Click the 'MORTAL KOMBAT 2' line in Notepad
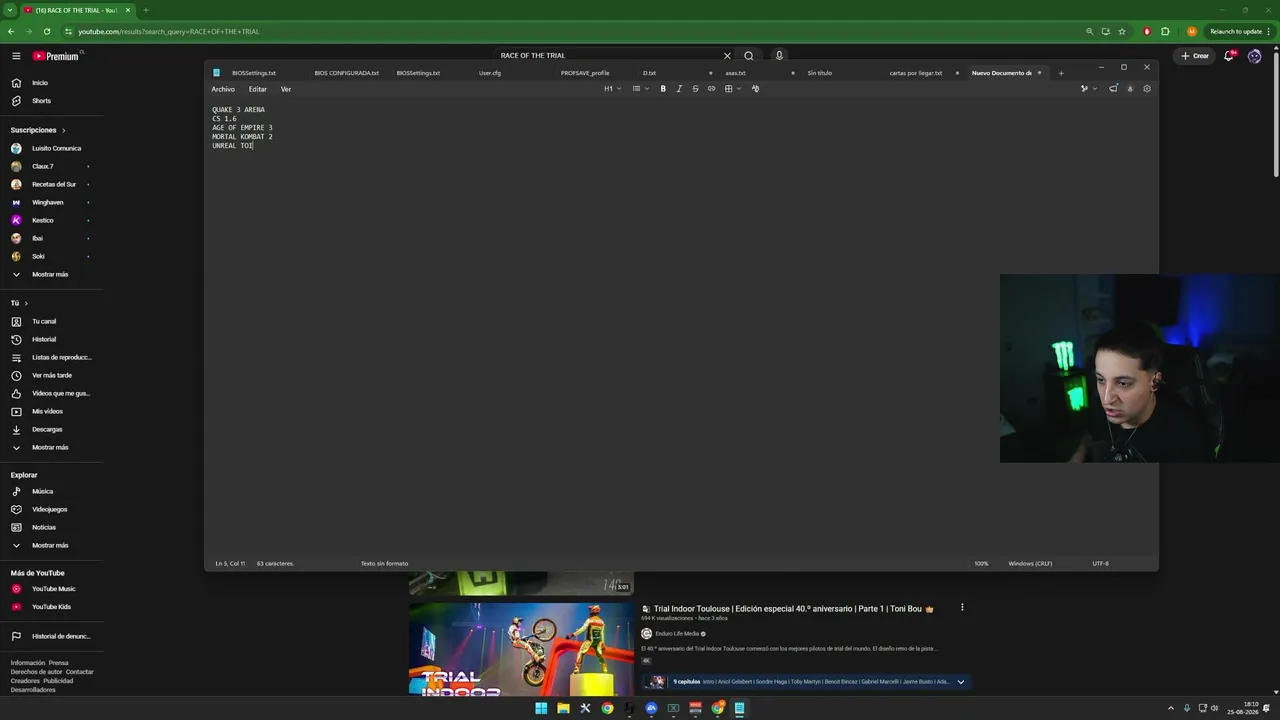Image resolution: width=1280 pixels, height=720 pixels. point(242,137)
